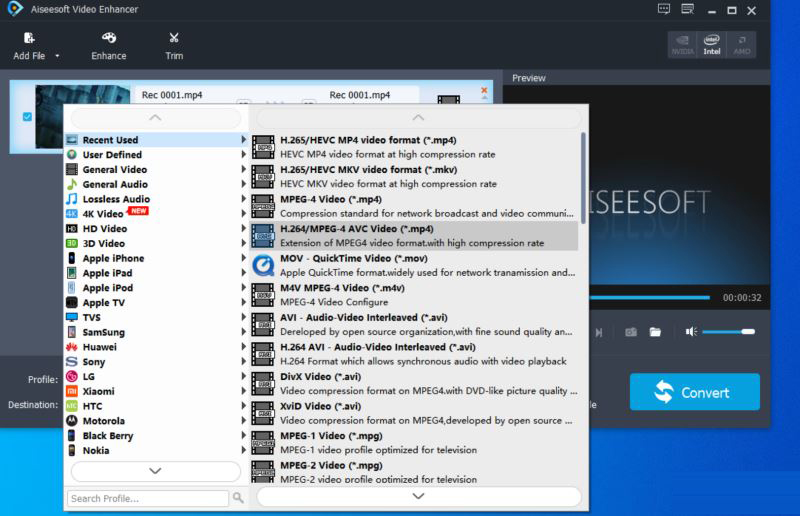
Task: Click the Add File icon
Action: point(29,38)
